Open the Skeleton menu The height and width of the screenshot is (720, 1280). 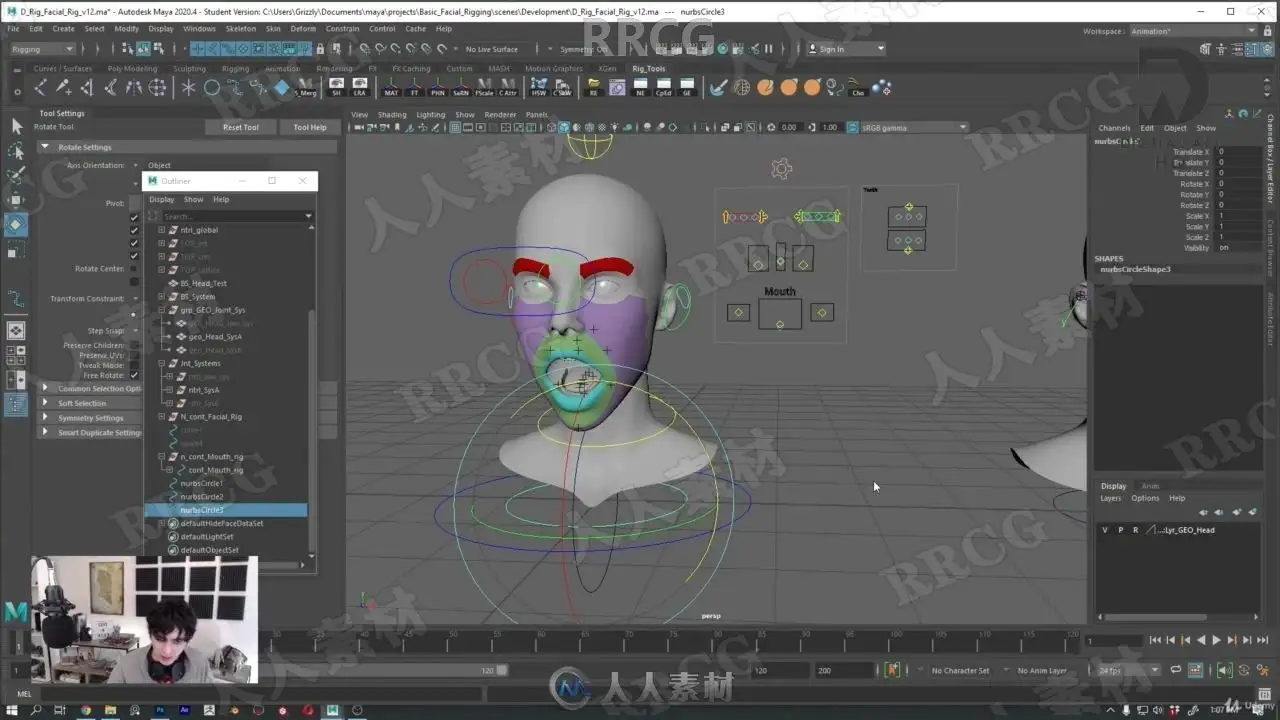click(x=240, y=29)
